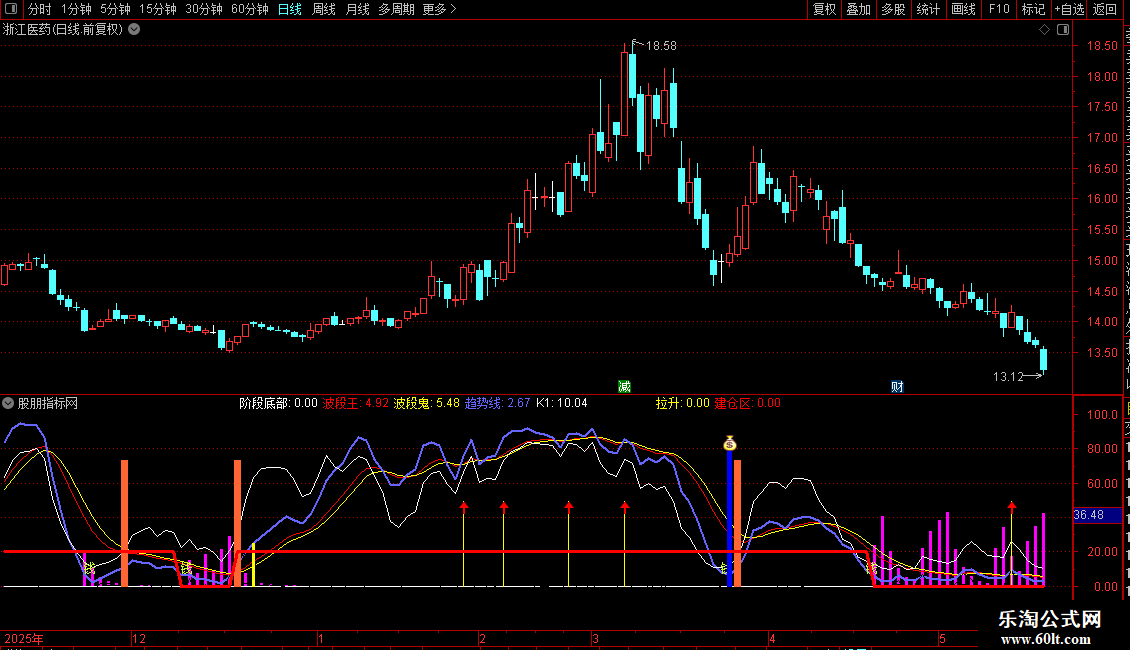The image size is (1130, 650).
Task: Open F10 company info
Action: (x=999, y=9)
